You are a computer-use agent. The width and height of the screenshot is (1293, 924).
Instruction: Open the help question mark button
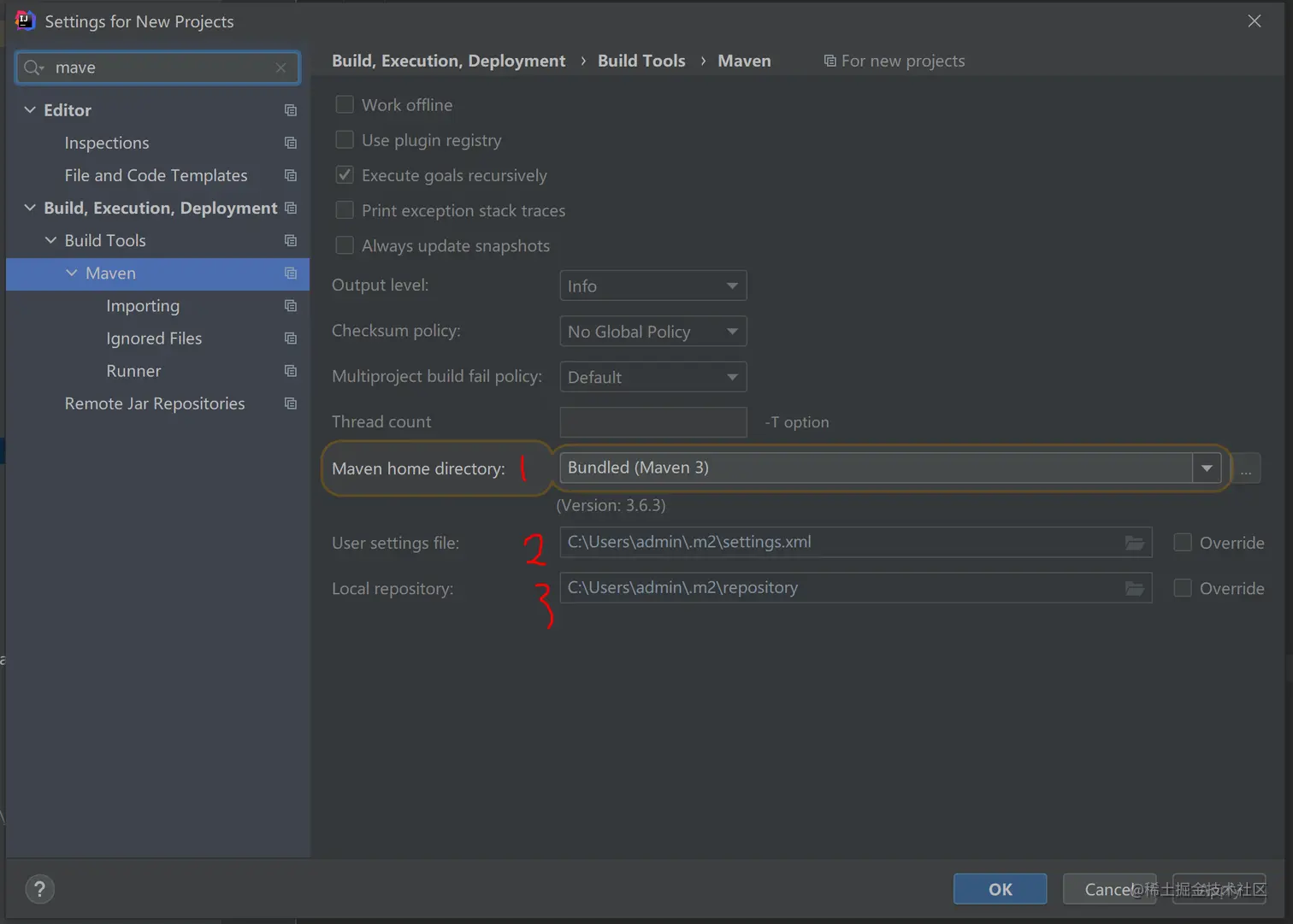pyautogui.click(x=39, y=889)
